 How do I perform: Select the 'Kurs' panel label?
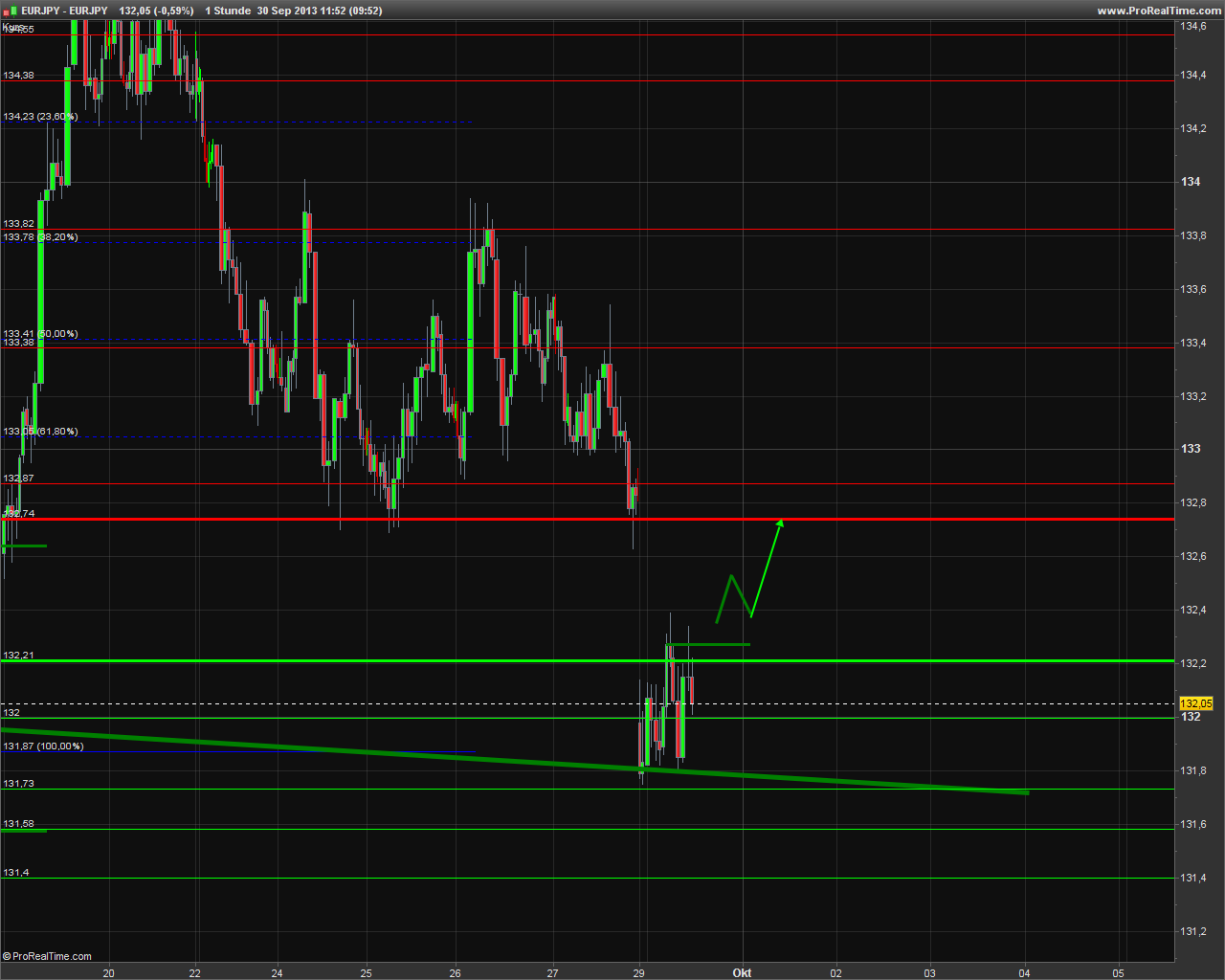12,27
